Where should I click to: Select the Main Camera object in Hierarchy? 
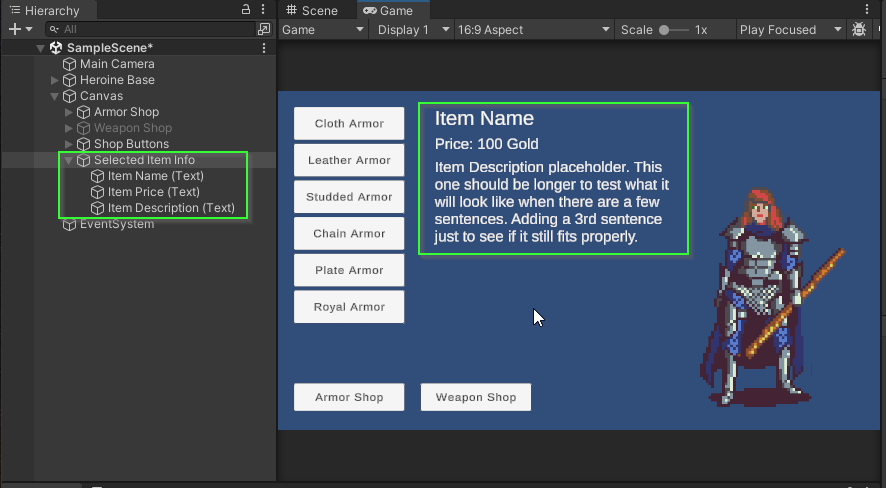116,64
